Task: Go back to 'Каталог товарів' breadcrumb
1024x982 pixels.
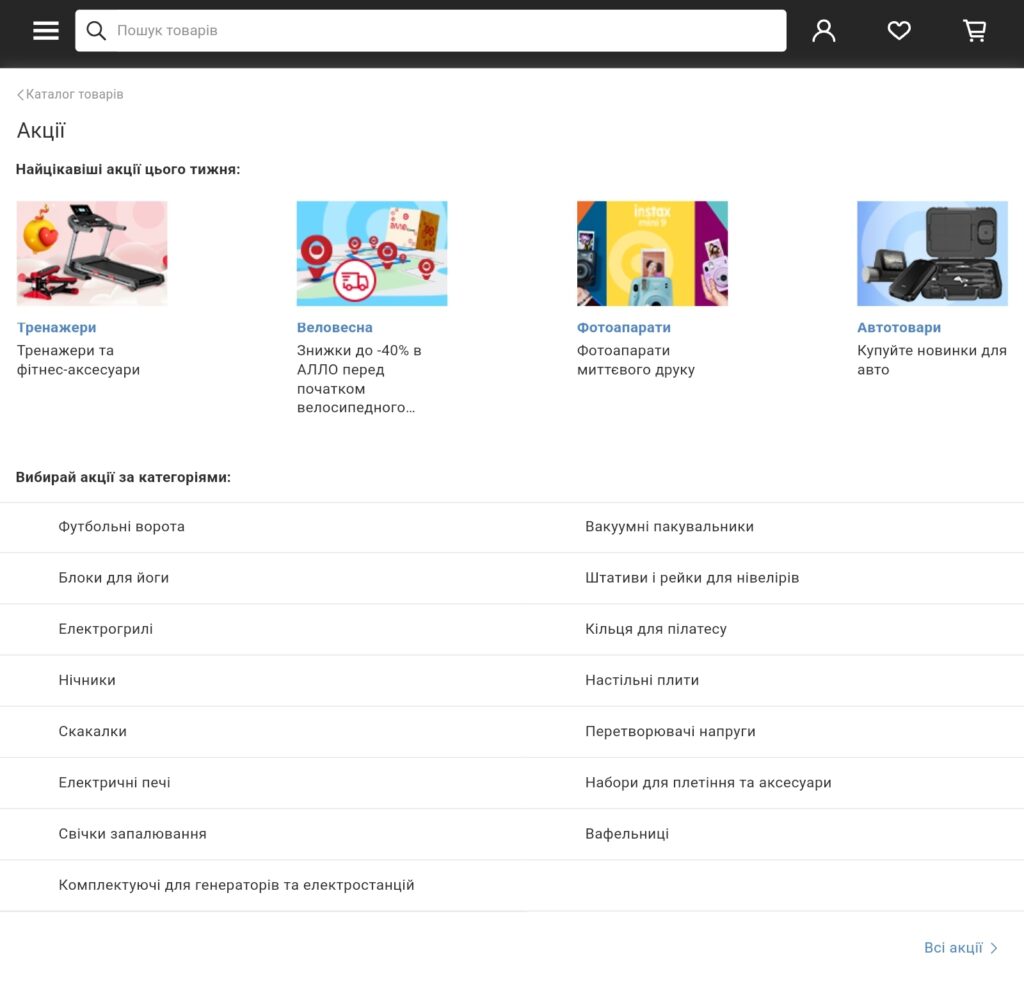Action: tap(70, 94)
